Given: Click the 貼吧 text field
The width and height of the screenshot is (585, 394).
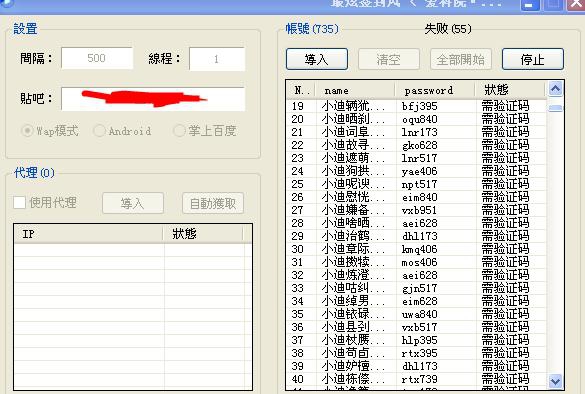Looking at the screenshot, I should pos(153,98).
